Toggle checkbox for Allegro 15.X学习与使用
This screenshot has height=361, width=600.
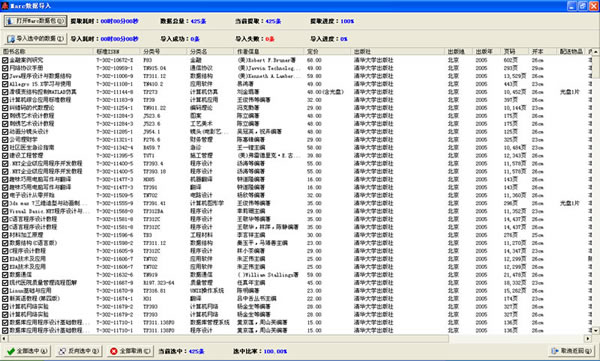5,84
